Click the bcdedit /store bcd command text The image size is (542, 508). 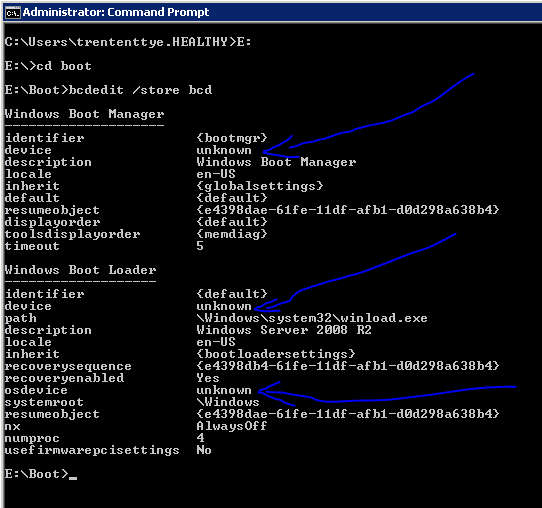(x=140, y=90)
